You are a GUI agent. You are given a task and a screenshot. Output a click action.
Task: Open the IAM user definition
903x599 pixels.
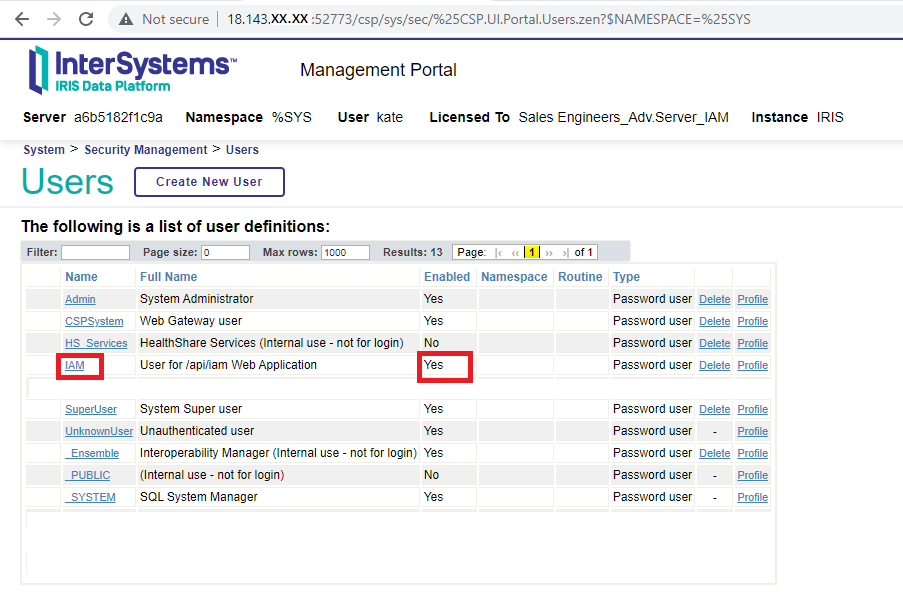(x=75, y=365)
